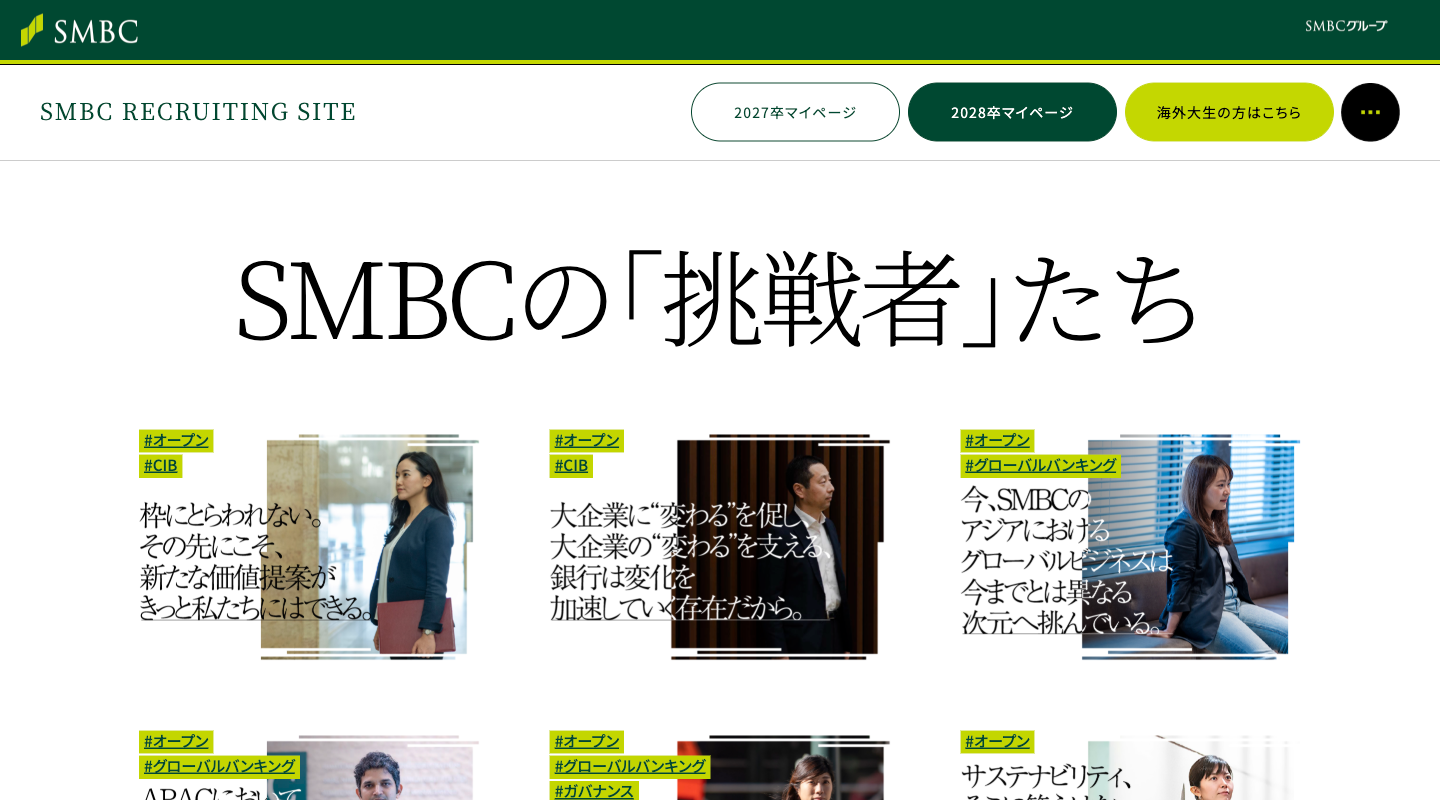Click the 海外大生の方はこちら button
This screenshot has width=1440, height=800.
coord(1229,112)
